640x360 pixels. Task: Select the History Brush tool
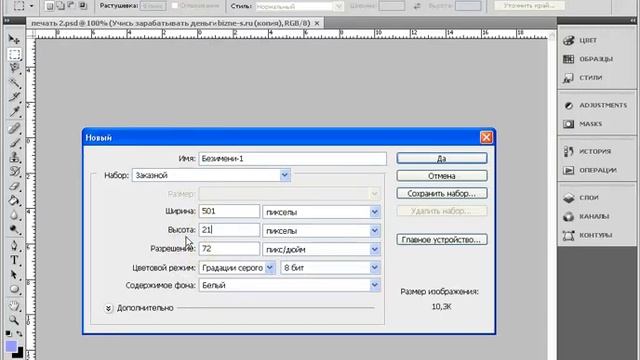(x=14, y=171)
